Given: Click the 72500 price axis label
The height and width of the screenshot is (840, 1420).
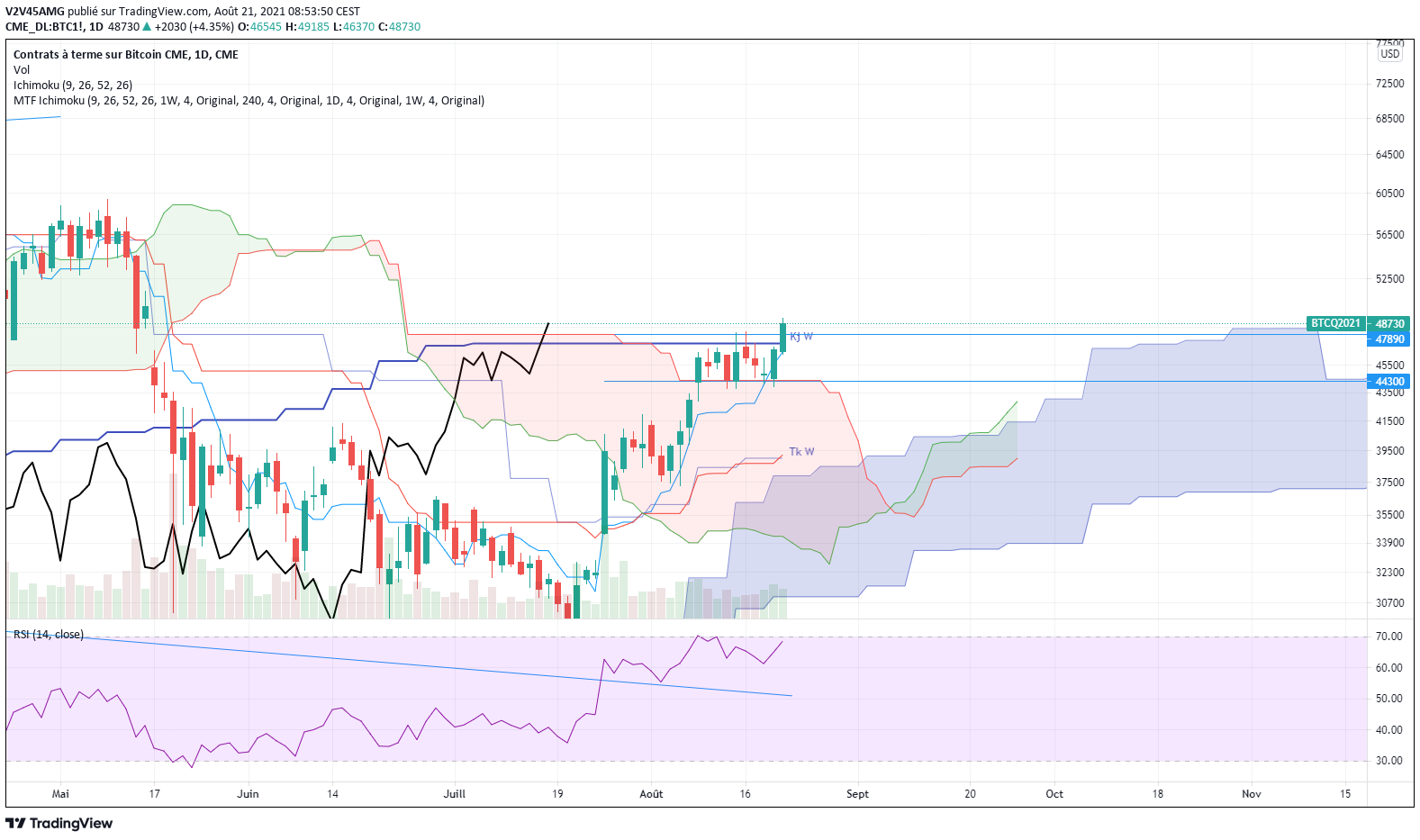Looking at the screenshot, I should 1390,84.
